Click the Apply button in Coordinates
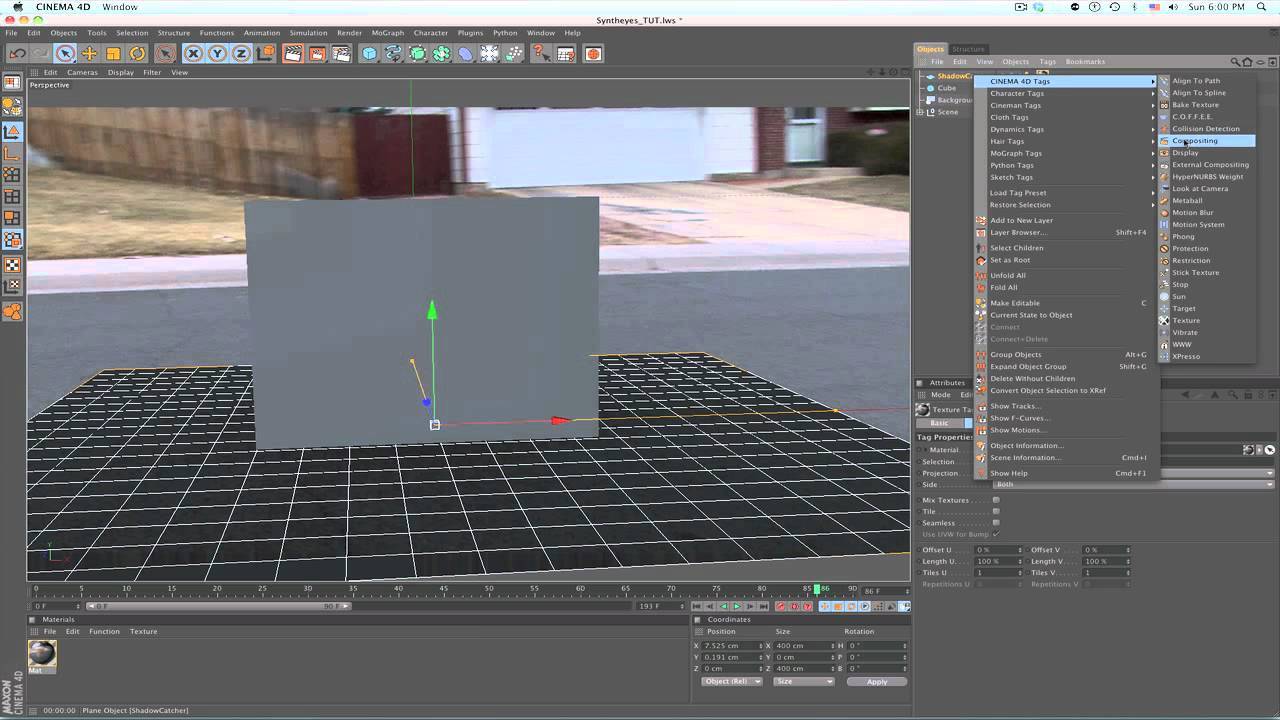This screenshot has height=720, width=1280. (x=876, y=681)
